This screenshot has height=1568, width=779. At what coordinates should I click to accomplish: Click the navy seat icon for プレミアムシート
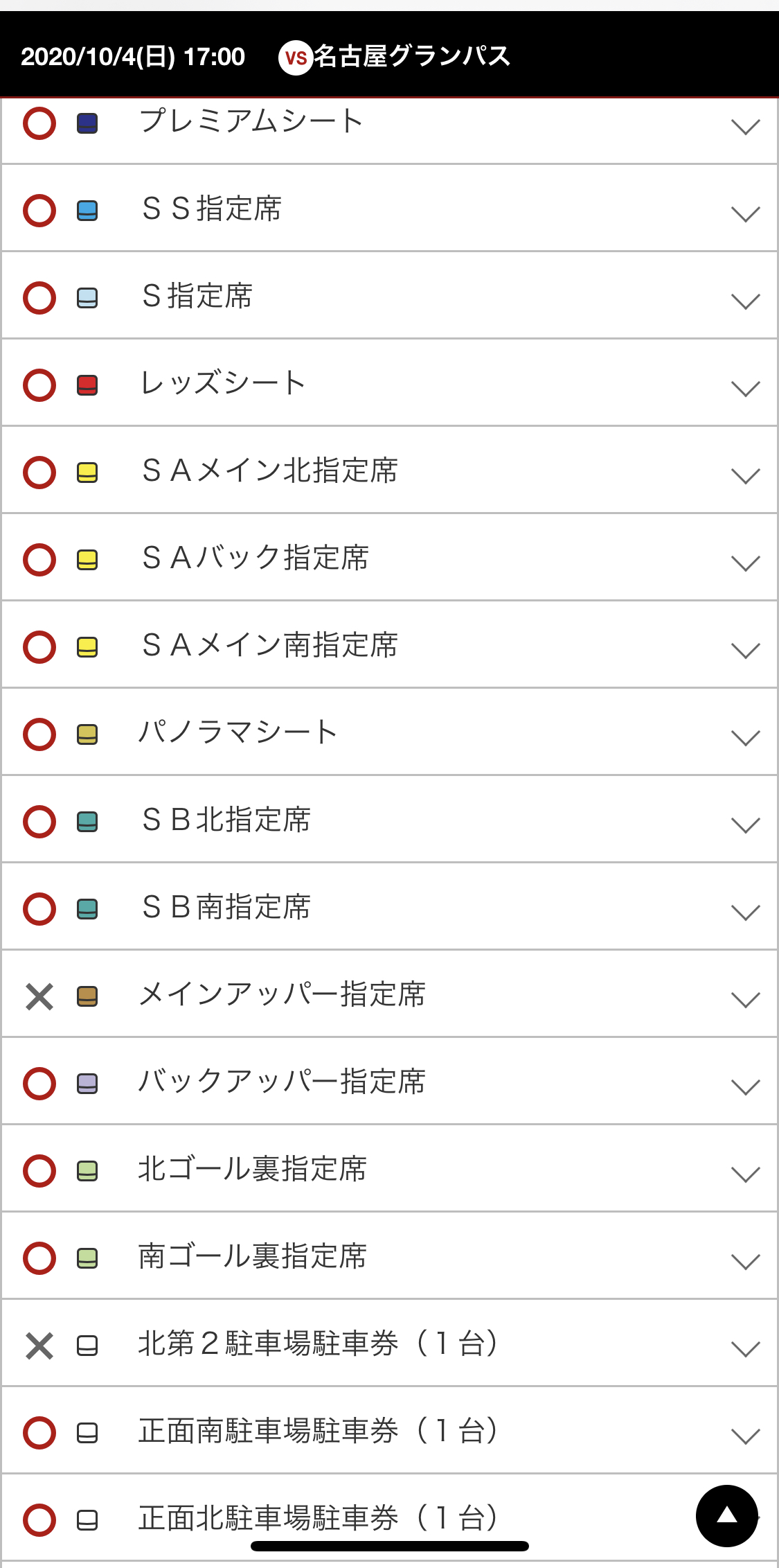point(87,123)
